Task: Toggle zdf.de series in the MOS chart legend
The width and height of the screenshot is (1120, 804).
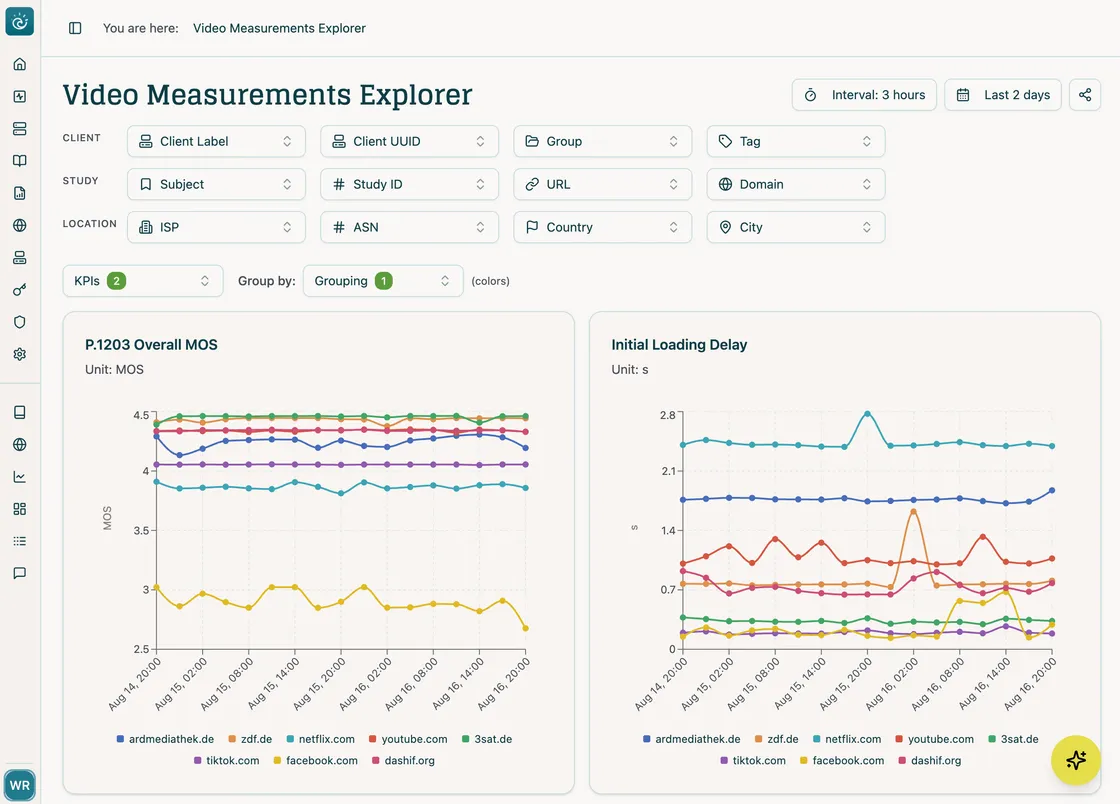Action: click(x=250, y=739)
